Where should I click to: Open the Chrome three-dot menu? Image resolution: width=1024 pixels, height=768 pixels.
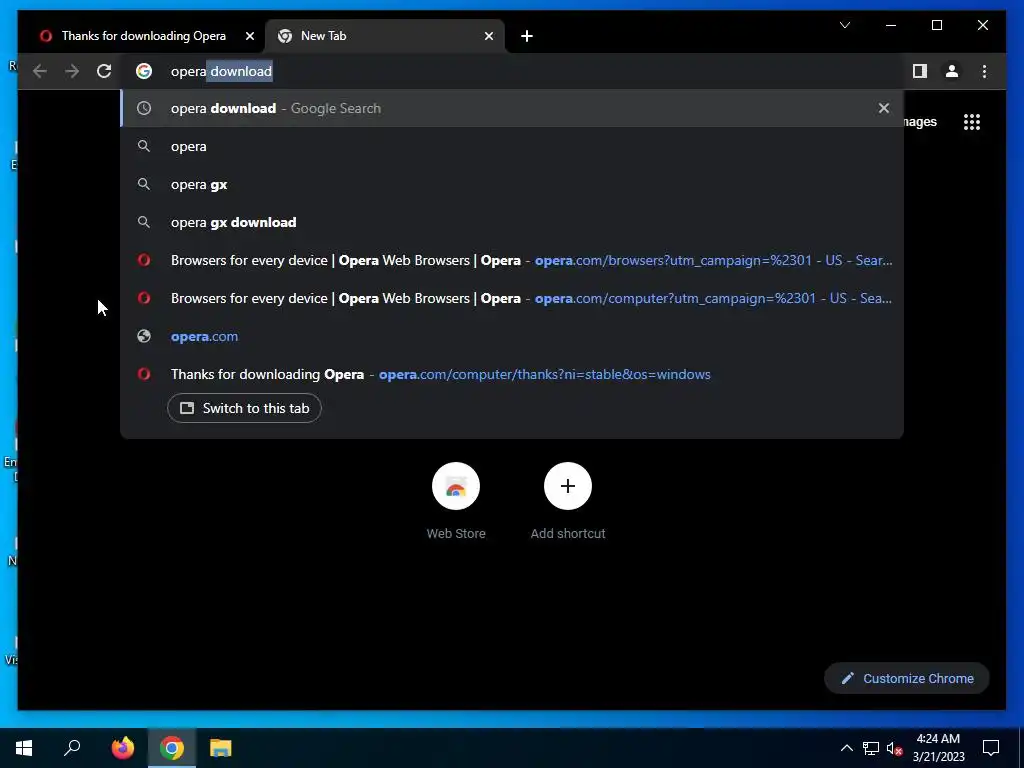[984, 71]
